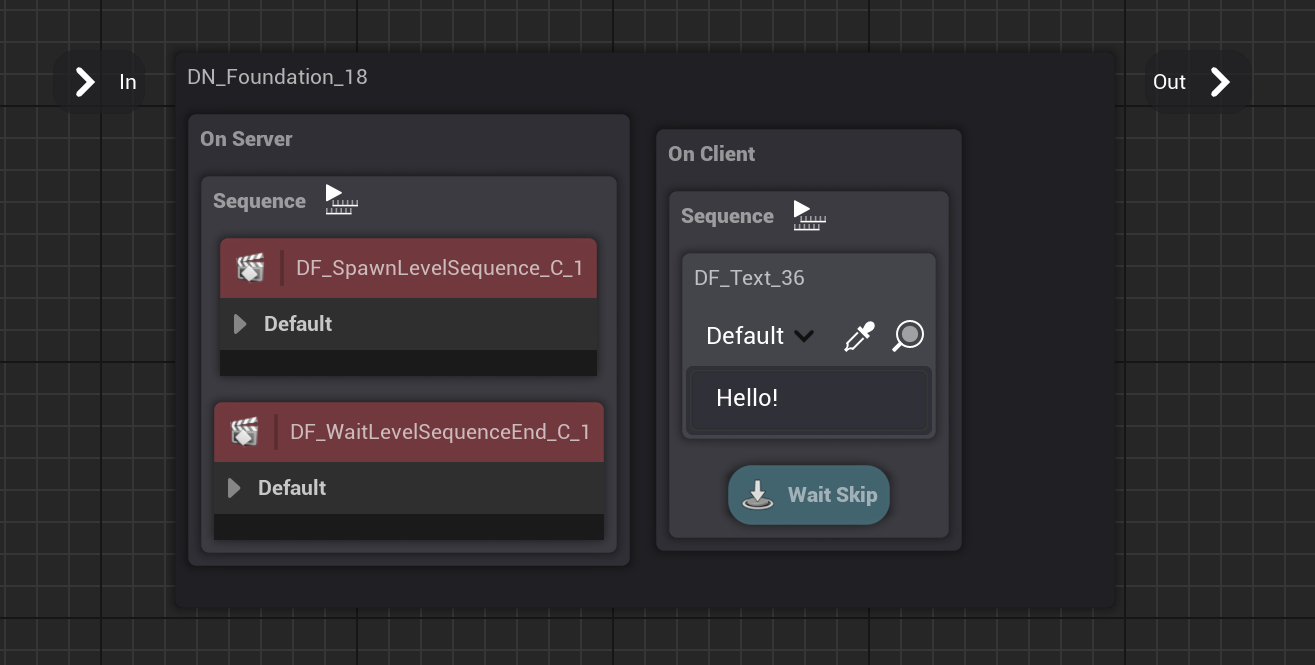
Task: Open the Default dropdown in DF_Text_36
Action: click(x=760, y=336)
